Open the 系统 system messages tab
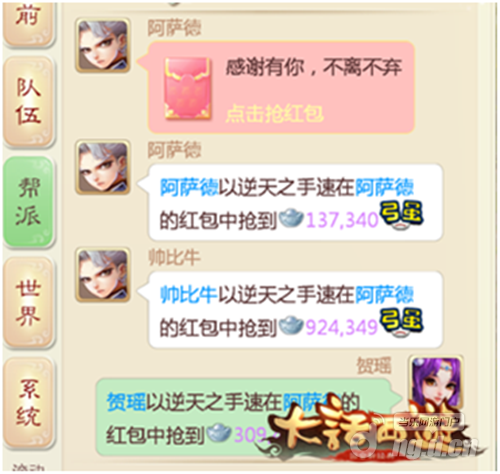Image resolution: width=500 pixels, height=474 pixels. (28, 402)
